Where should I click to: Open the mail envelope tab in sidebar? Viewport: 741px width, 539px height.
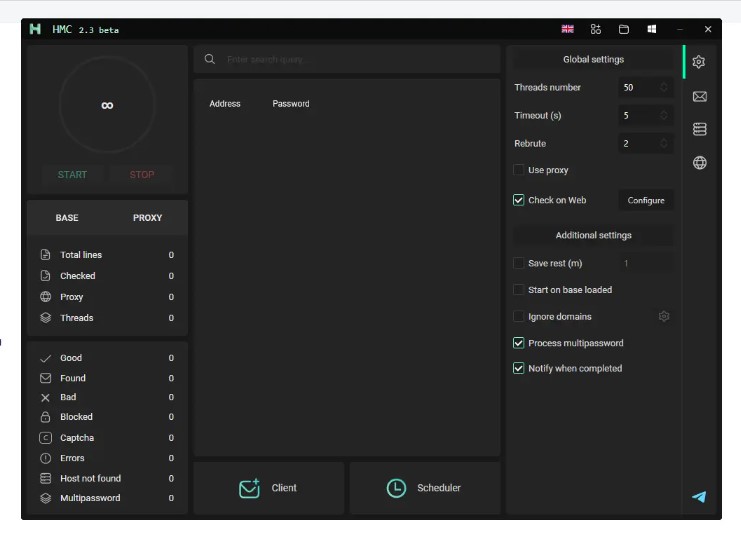[x=699, y=96]
